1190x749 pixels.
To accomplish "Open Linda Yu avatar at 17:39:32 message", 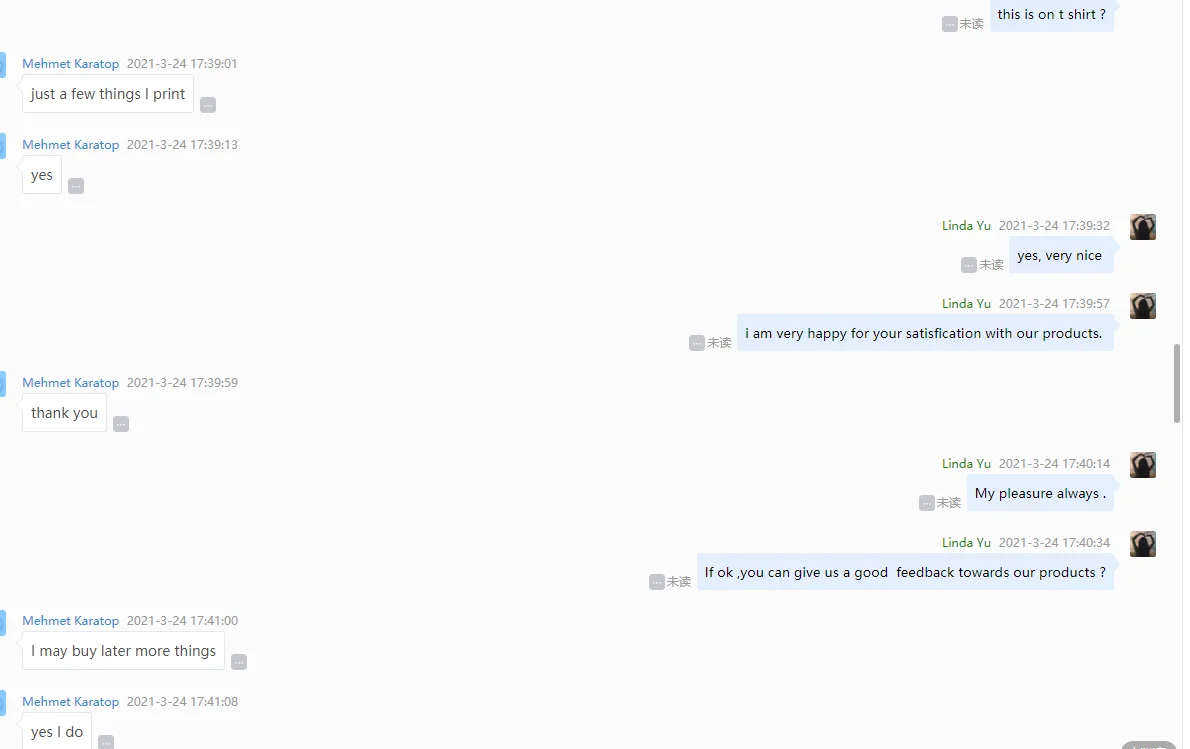I will click(1142, 227).
